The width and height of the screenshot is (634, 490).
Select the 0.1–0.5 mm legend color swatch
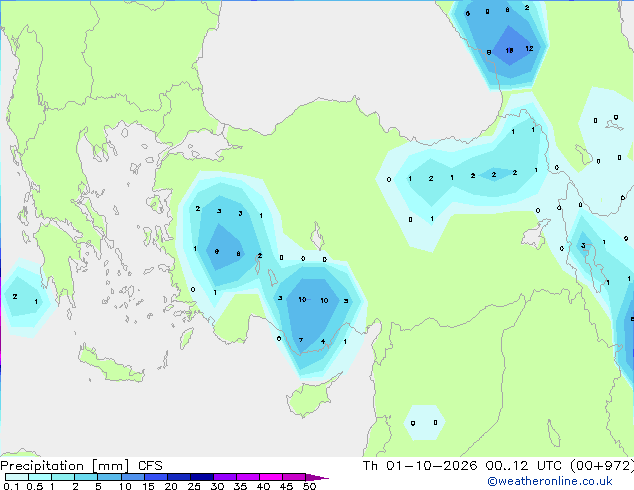pos(17,477)
